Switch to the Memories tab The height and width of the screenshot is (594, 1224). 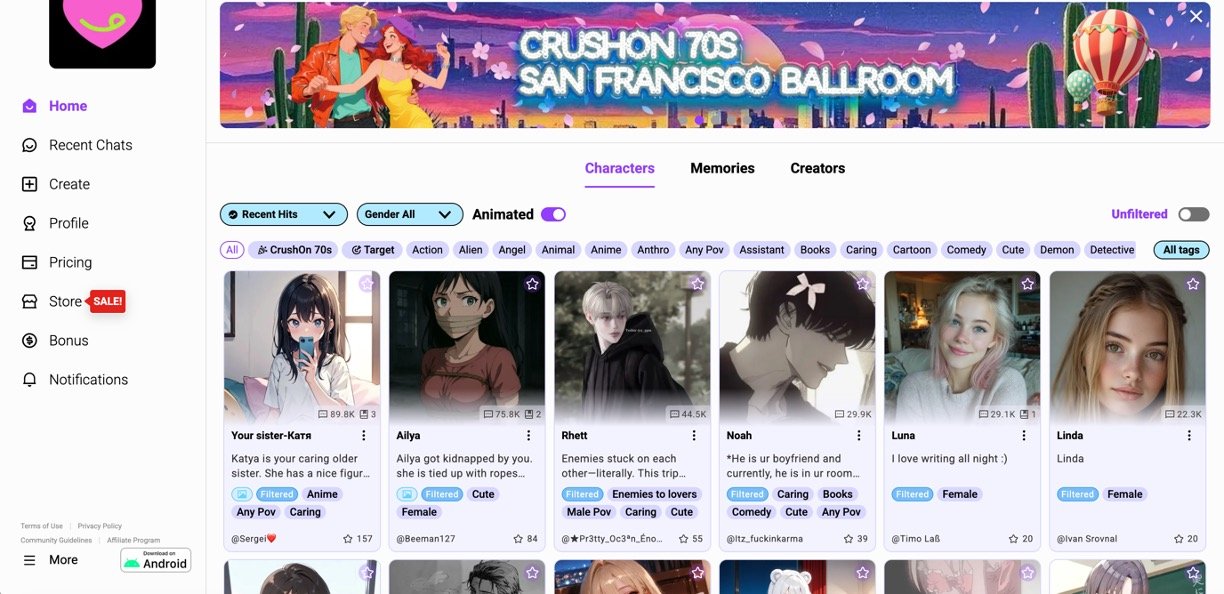click(722, 168)
